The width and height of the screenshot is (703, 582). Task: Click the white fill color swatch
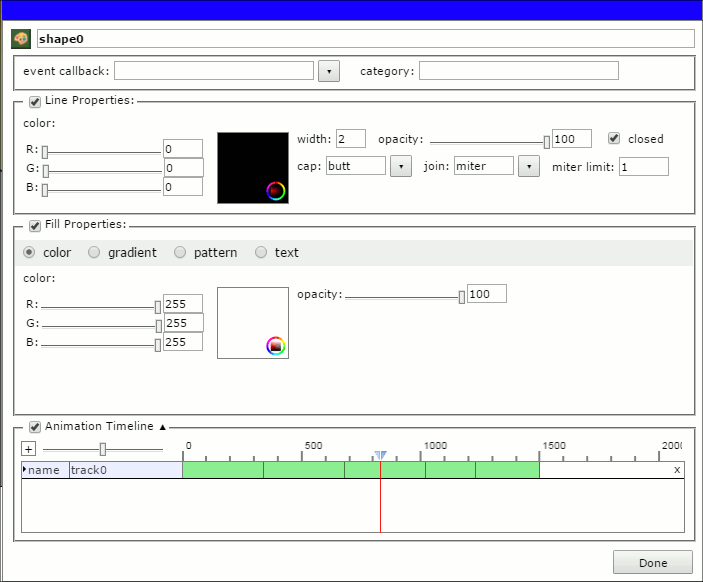tap(253, 323)
